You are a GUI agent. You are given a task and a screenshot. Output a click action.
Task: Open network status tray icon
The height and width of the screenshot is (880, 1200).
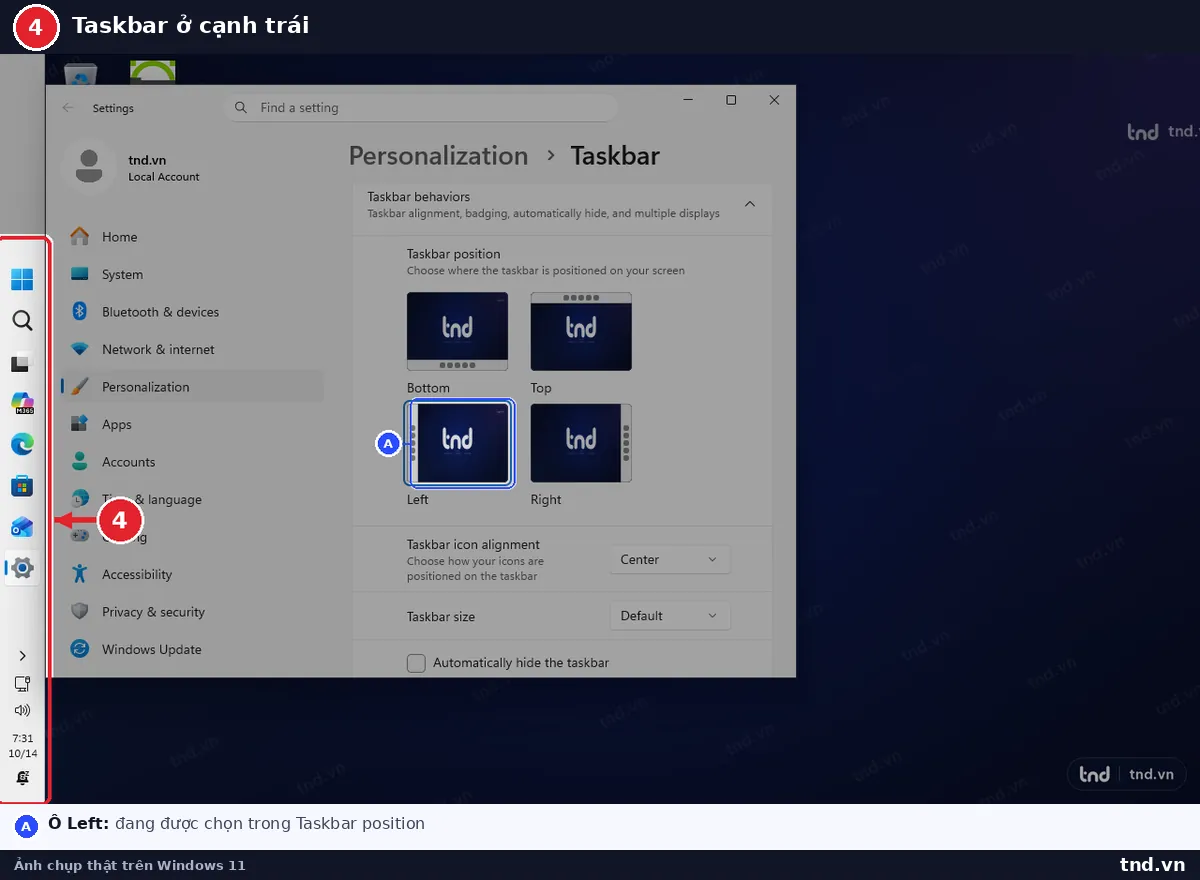pos(22,684)
